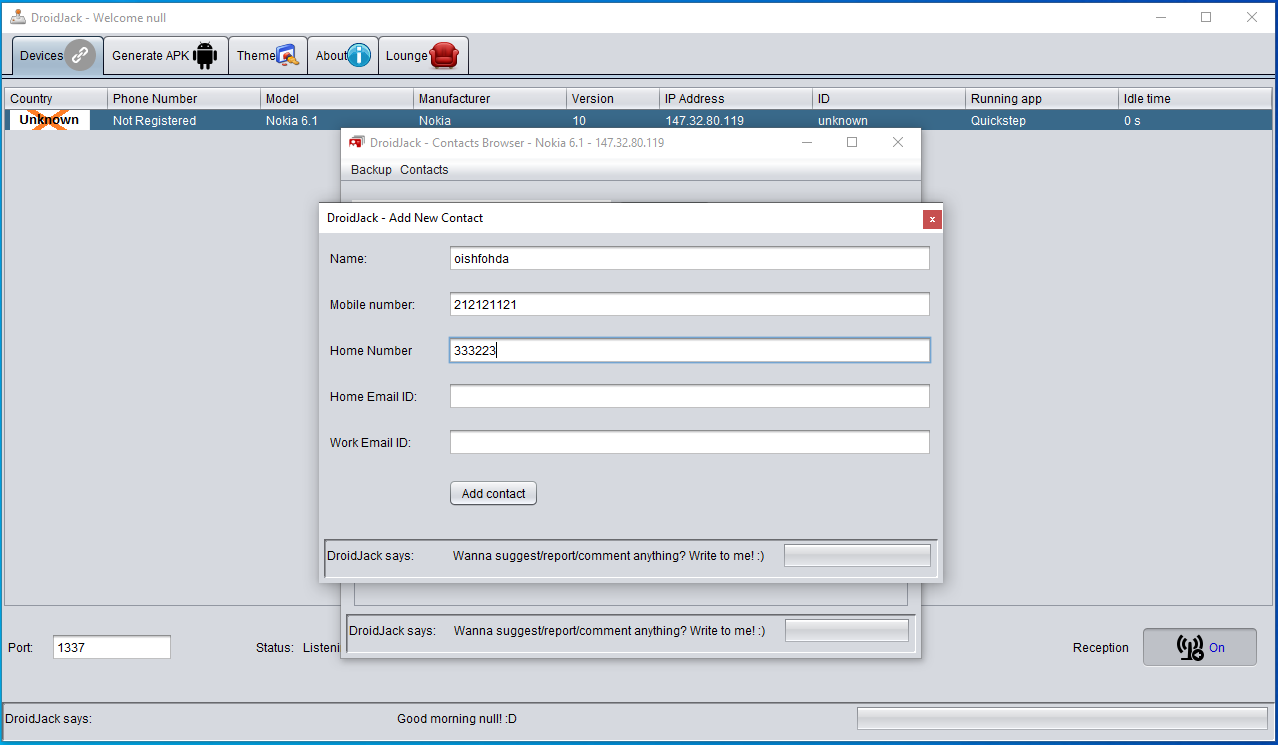Sort by the Country column header
Viewport: 1278px width, 745px height.
(x=56, y=99)
